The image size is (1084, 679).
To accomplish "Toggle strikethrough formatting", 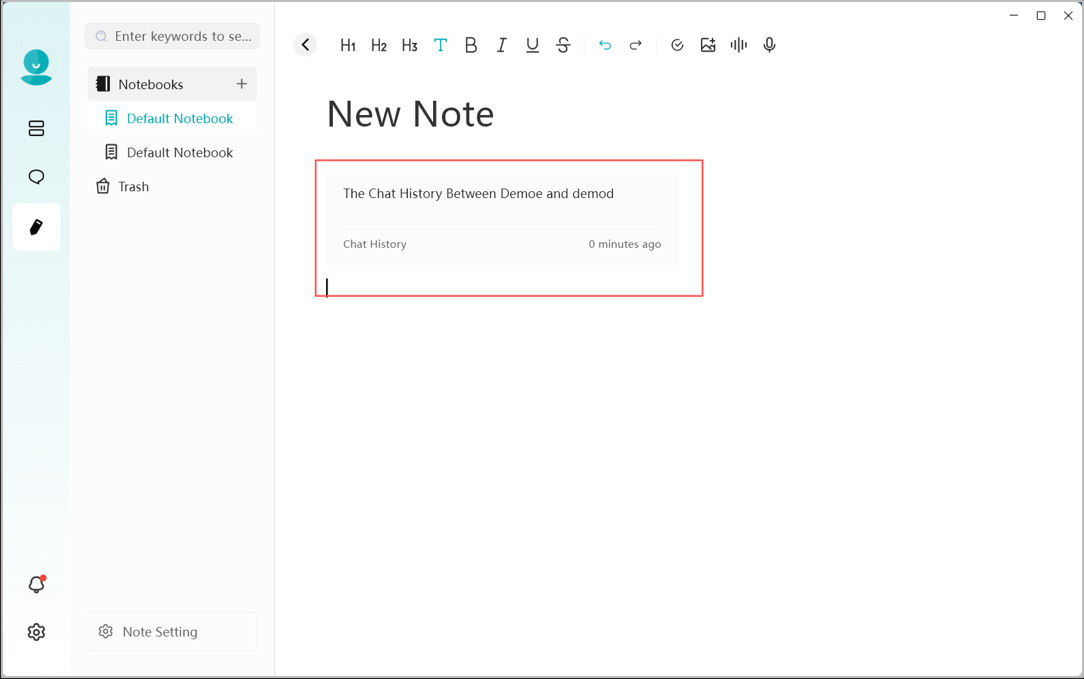I will pyautogui.click(x=563, y=46).
